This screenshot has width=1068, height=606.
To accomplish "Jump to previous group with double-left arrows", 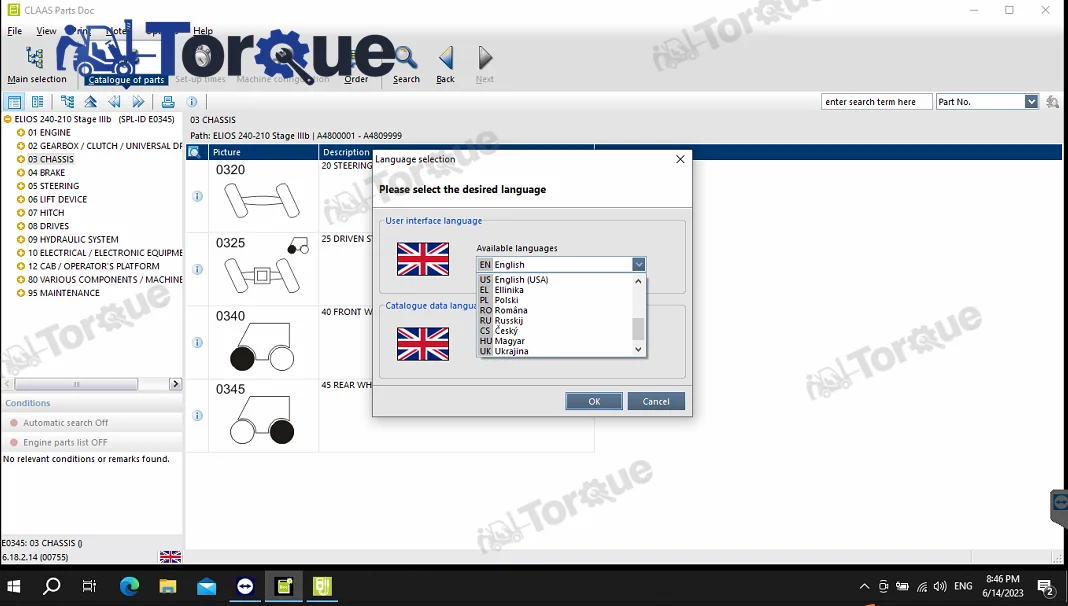I will tap(114, 102).
